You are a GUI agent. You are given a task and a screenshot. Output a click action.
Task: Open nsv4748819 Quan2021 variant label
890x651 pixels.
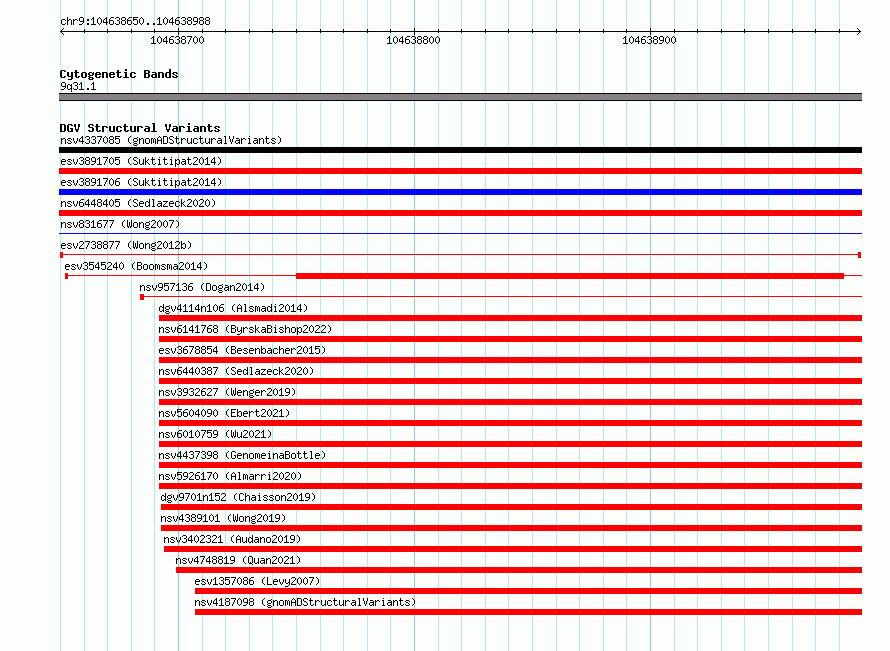(238, 560)
